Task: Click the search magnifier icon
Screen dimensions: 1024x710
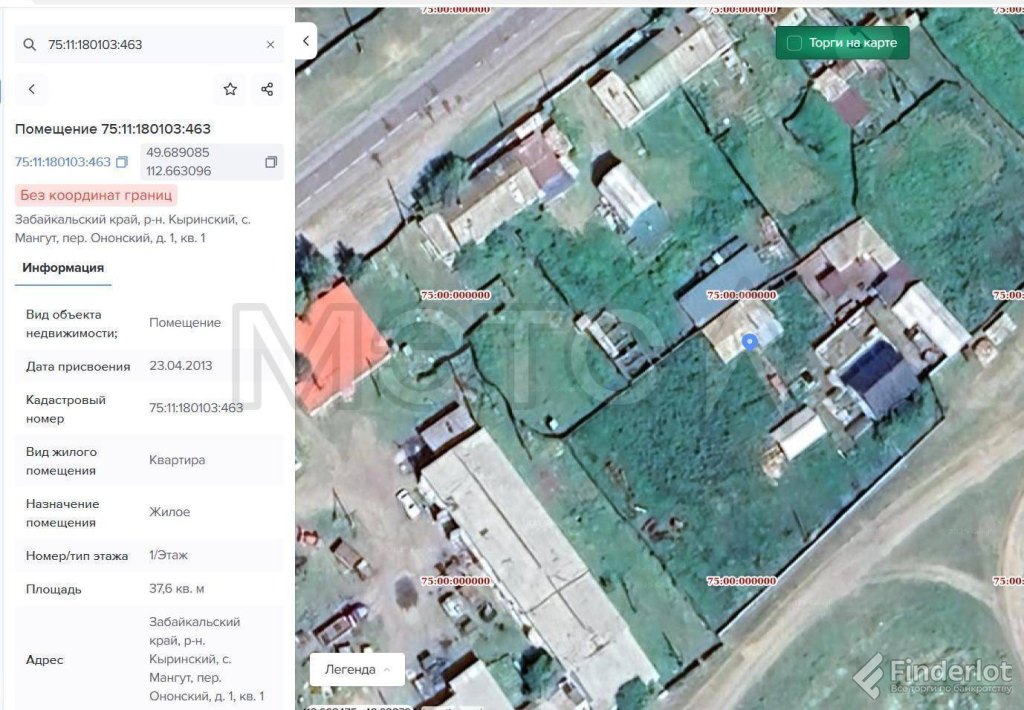Action: tap(30, 45)
